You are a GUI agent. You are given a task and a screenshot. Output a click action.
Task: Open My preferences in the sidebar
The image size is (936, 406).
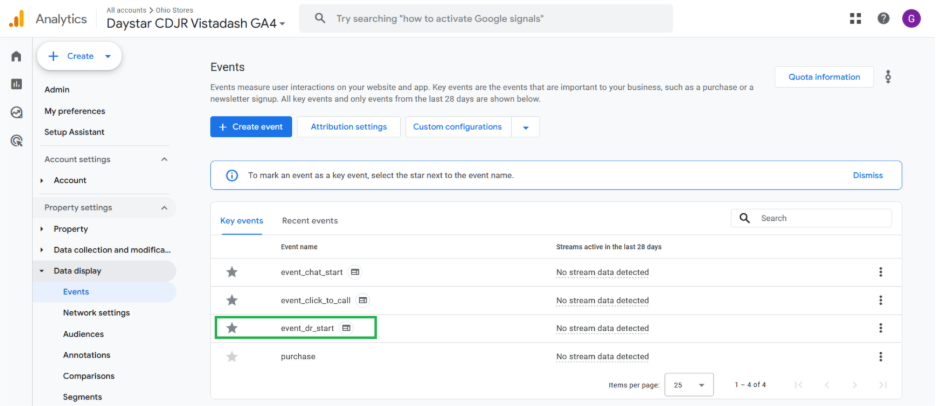pyautogui.click(x=75, y=111)
